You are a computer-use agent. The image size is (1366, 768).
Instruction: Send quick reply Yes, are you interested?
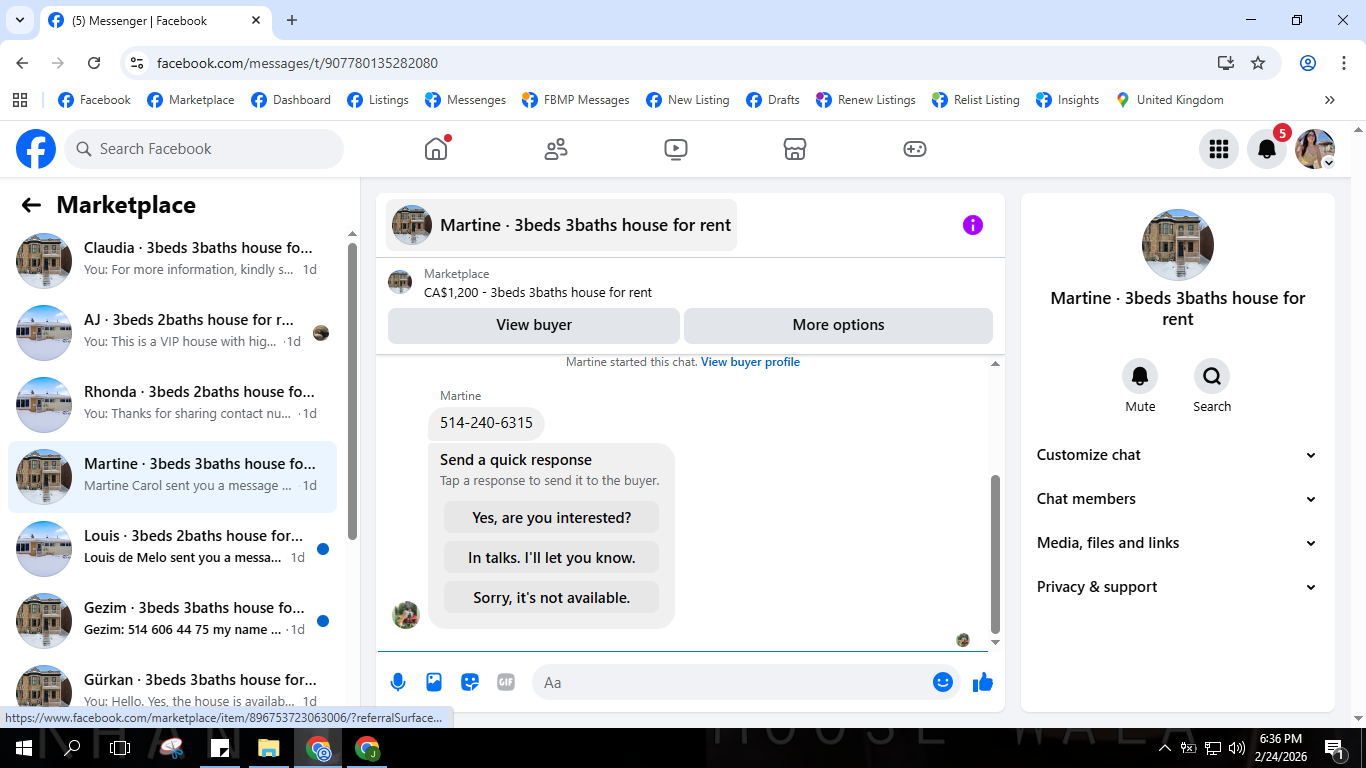pyautogui.click(x=551, y=518)
